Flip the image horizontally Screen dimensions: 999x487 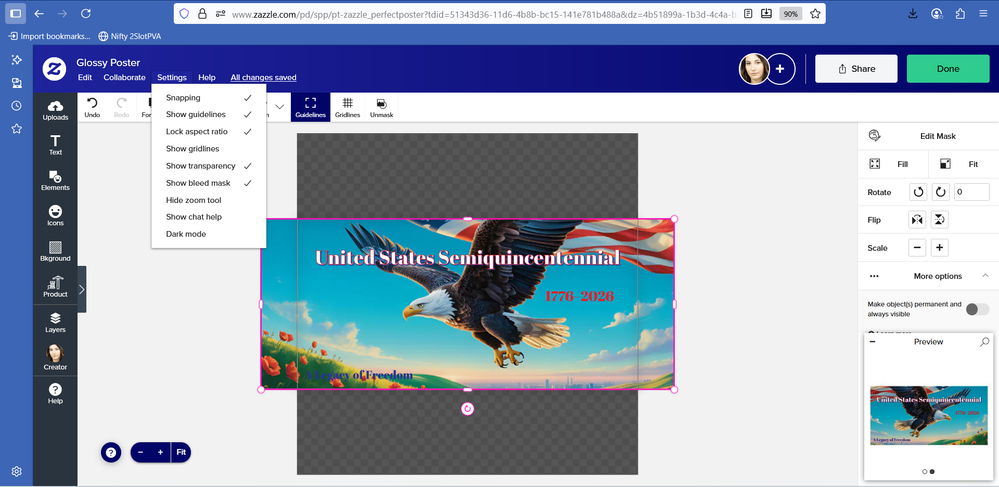[x=917, y=220]
